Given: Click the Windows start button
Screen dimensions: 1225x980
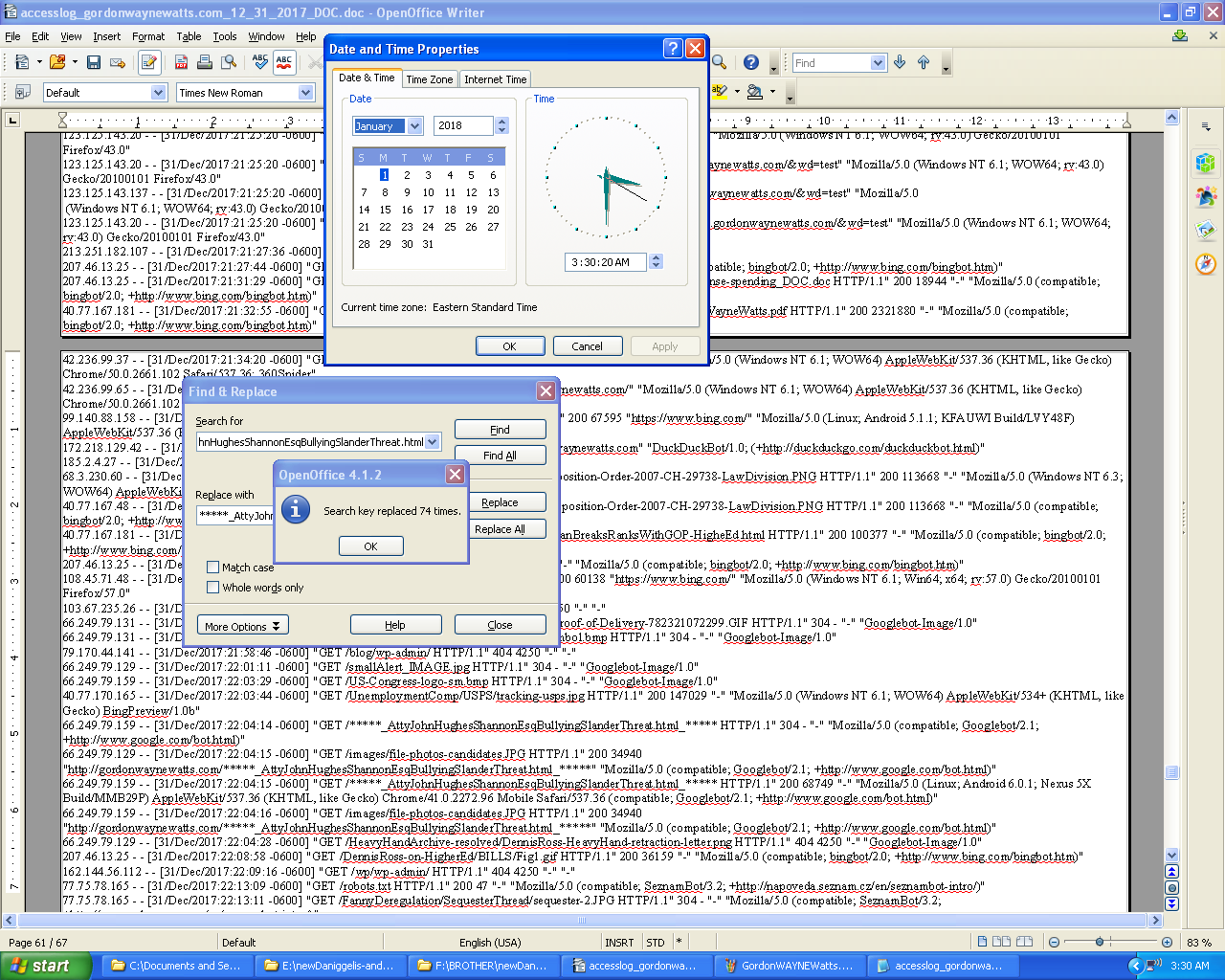Looking at the screenshot, I should pos(45,966).
